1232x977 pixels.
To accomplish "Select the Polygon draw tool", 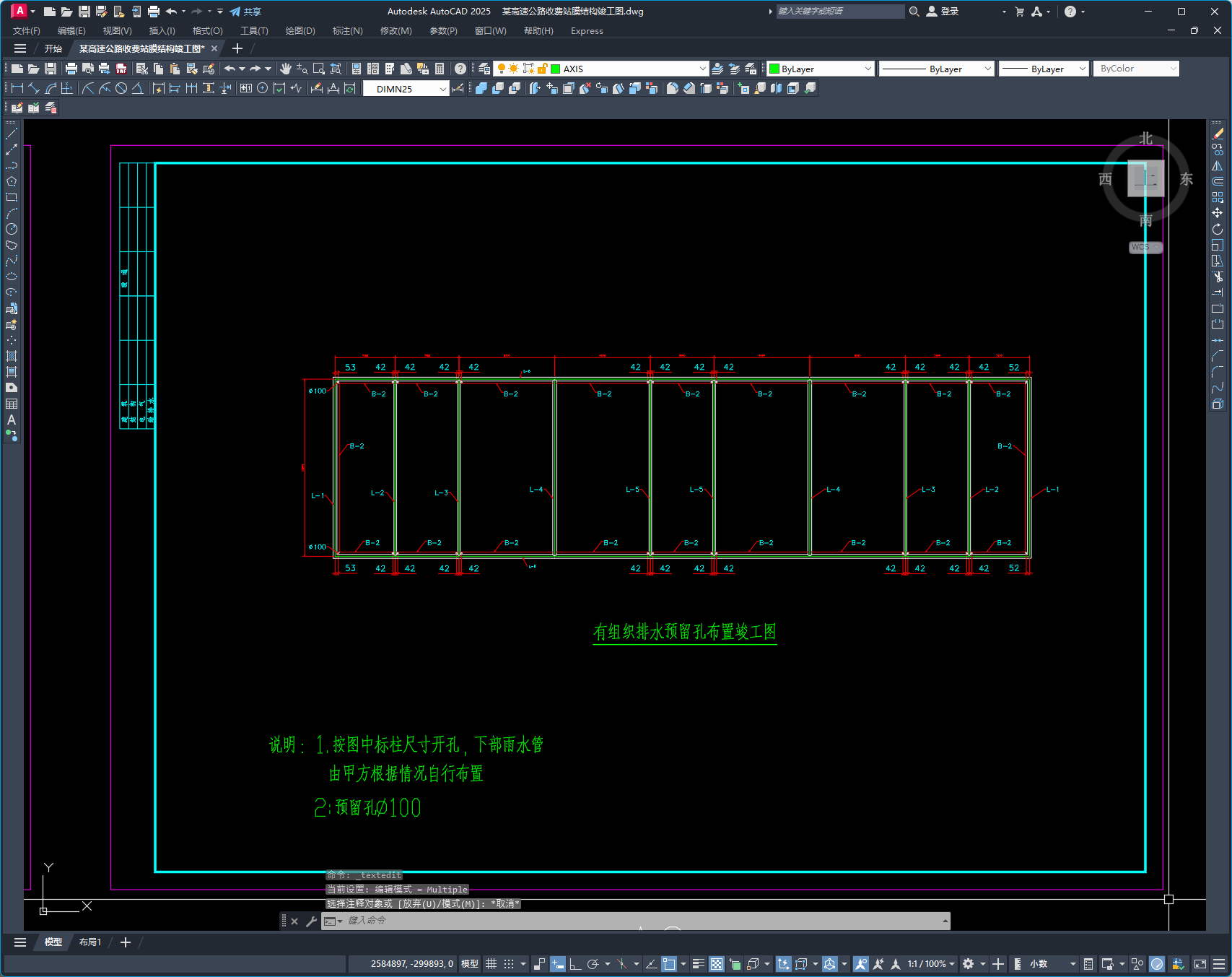I will tap(12, 181).
